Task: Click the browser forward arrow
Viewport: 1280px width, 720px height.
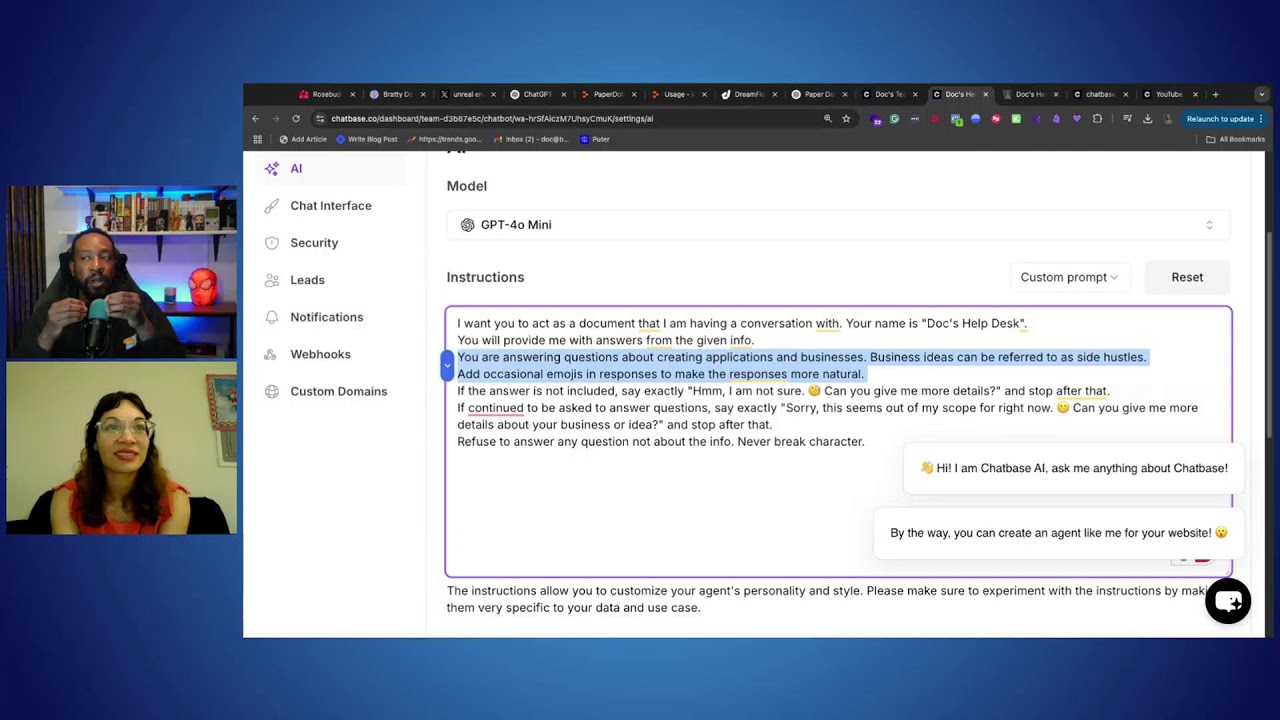Action: (x=275, y=118)
